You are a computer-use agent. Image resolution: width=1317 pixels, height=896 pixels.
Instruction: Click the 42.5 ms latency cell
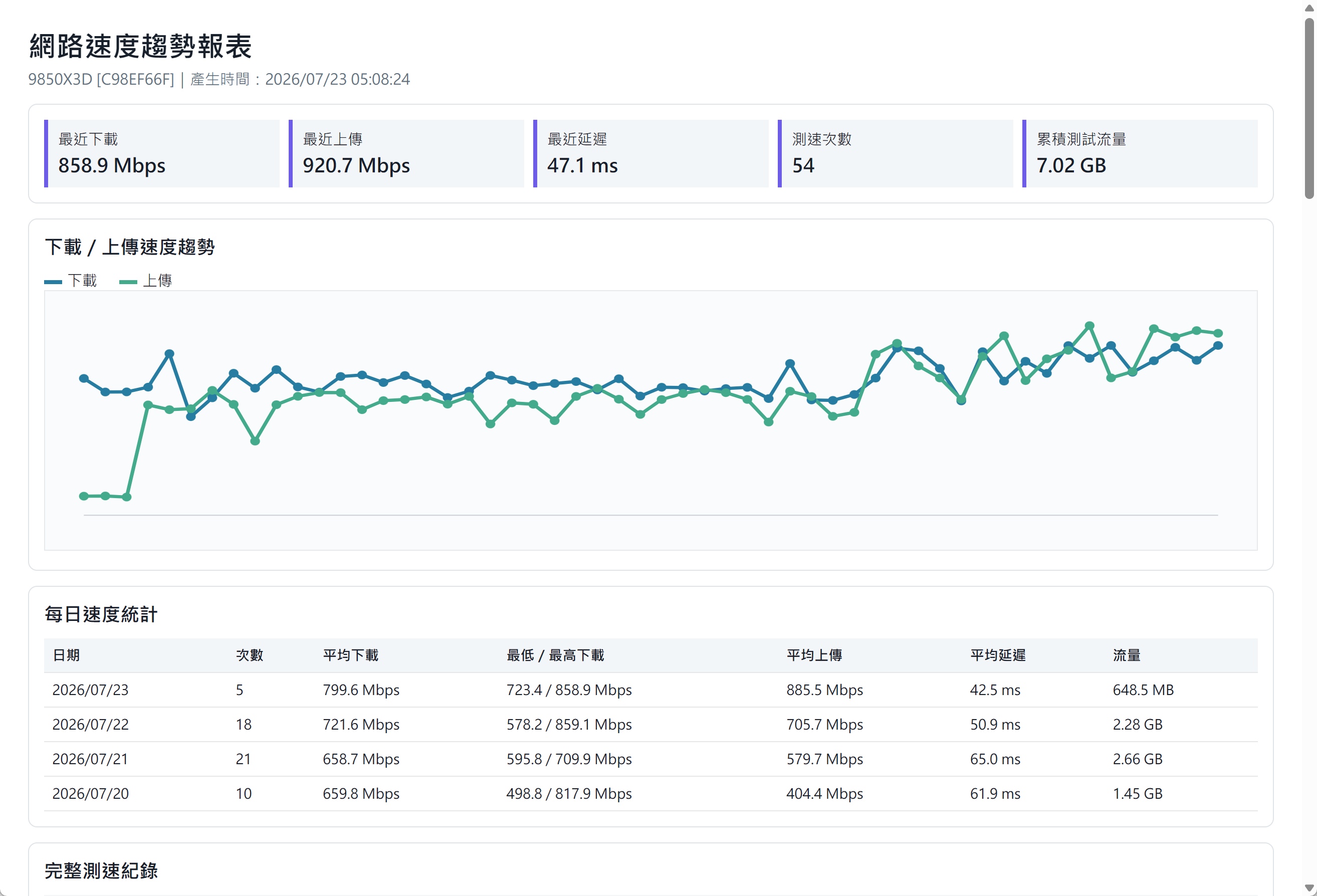tap(995, 690)
